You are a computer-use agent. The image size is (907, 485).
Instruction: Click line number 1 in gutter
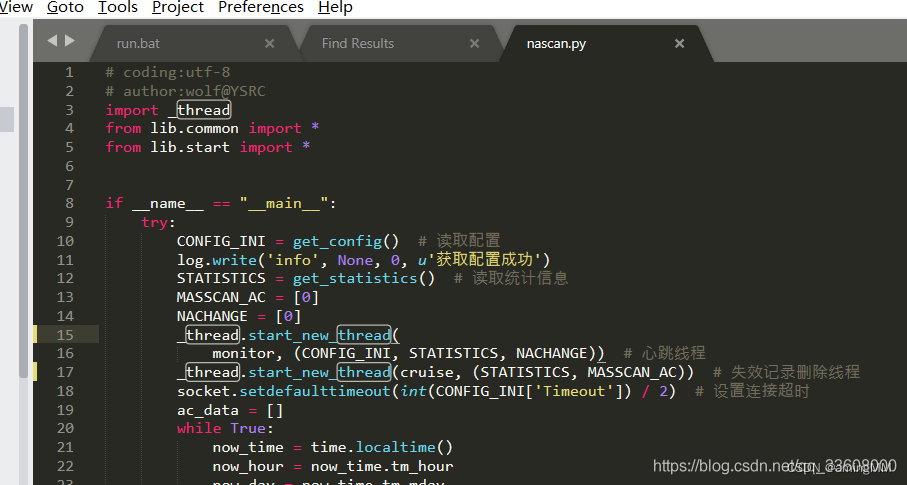69,72
